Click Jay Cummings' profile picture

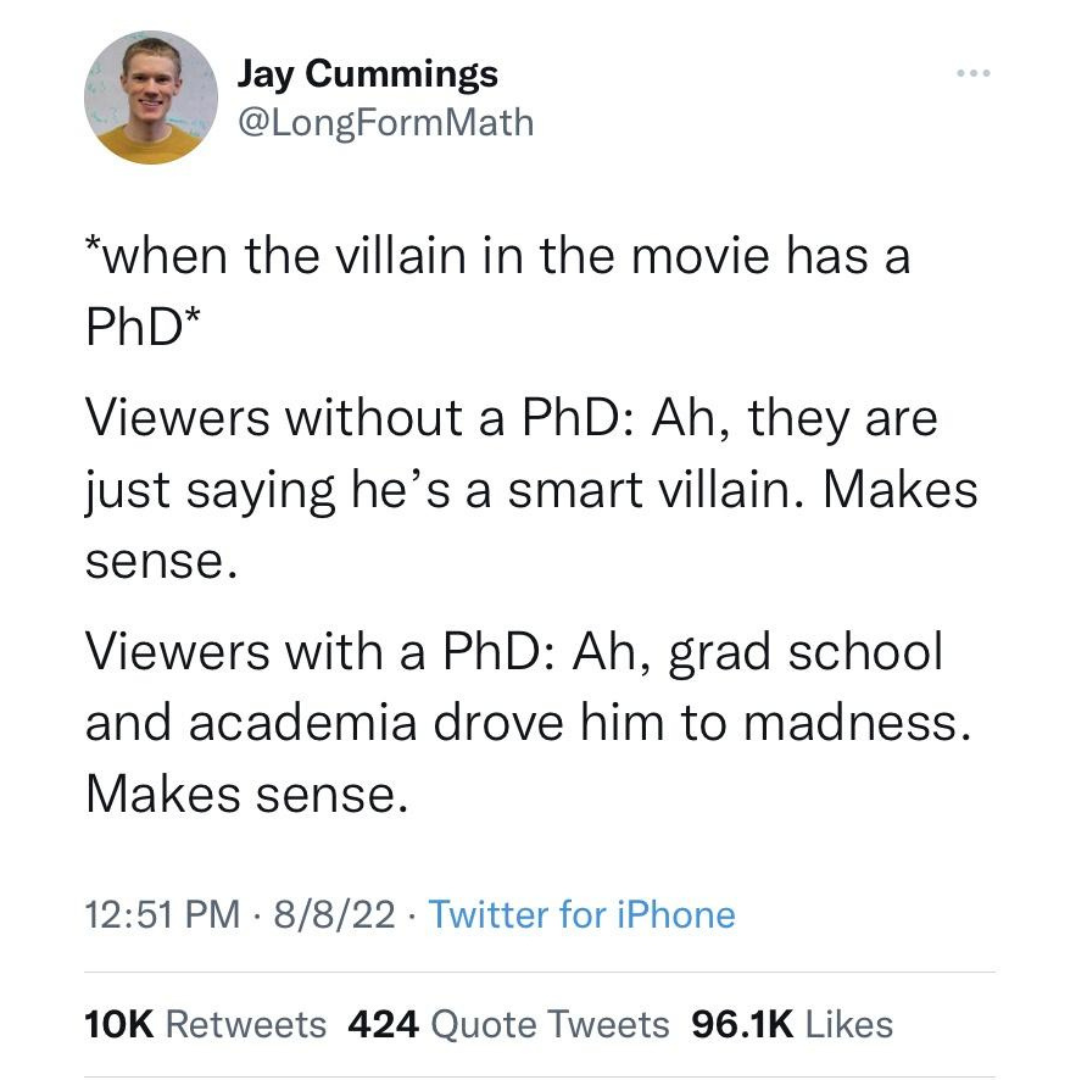150,97
